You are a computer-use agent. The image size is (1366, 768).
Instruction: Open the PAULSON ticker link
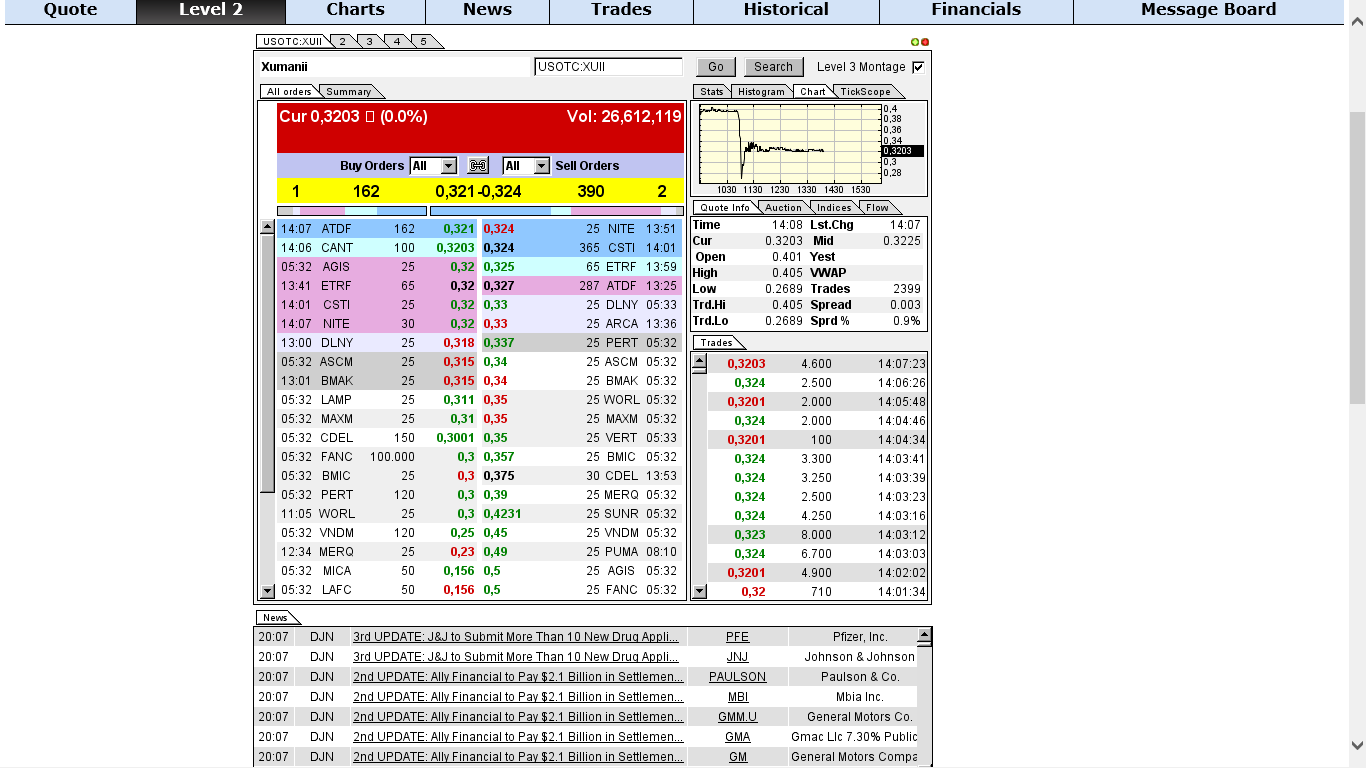[737, 677]
